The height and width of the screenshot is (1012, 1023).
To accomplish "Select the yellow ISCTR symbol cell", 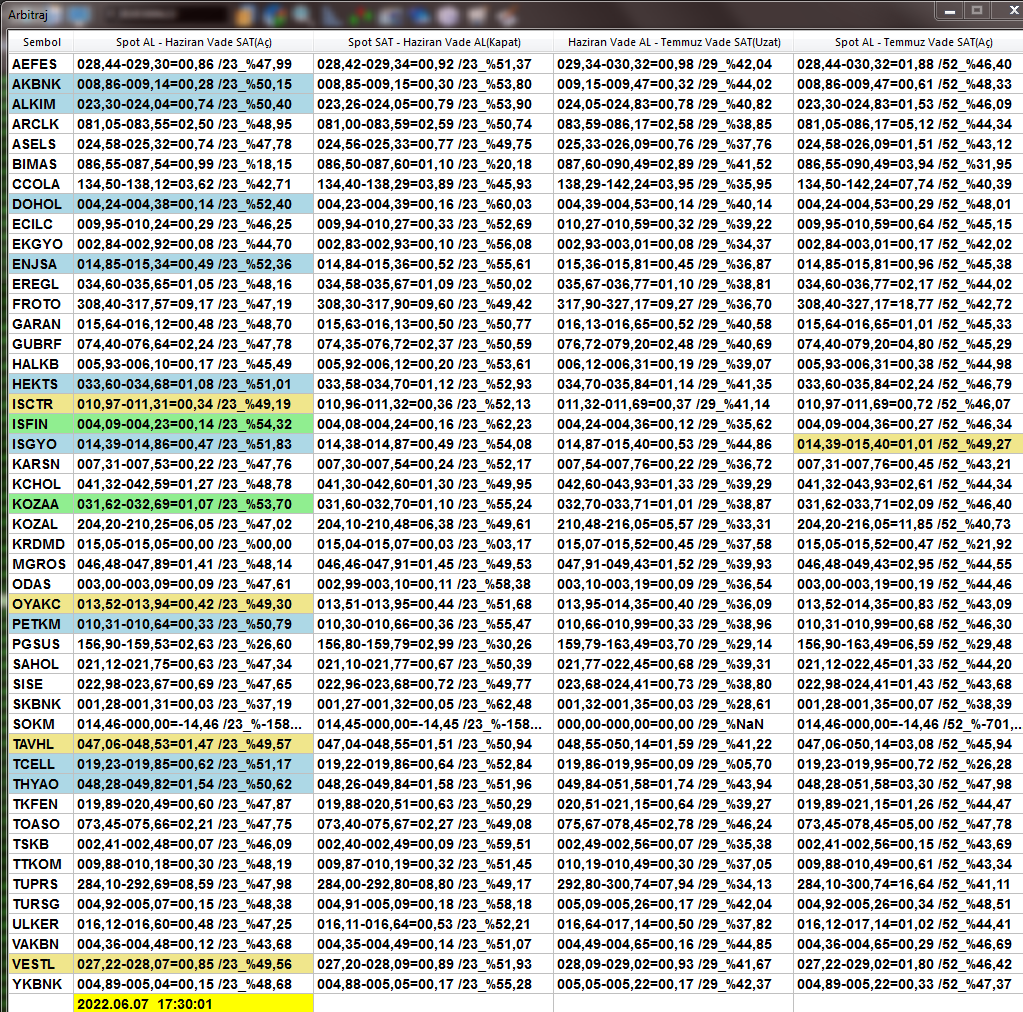I will coord(41,405).
